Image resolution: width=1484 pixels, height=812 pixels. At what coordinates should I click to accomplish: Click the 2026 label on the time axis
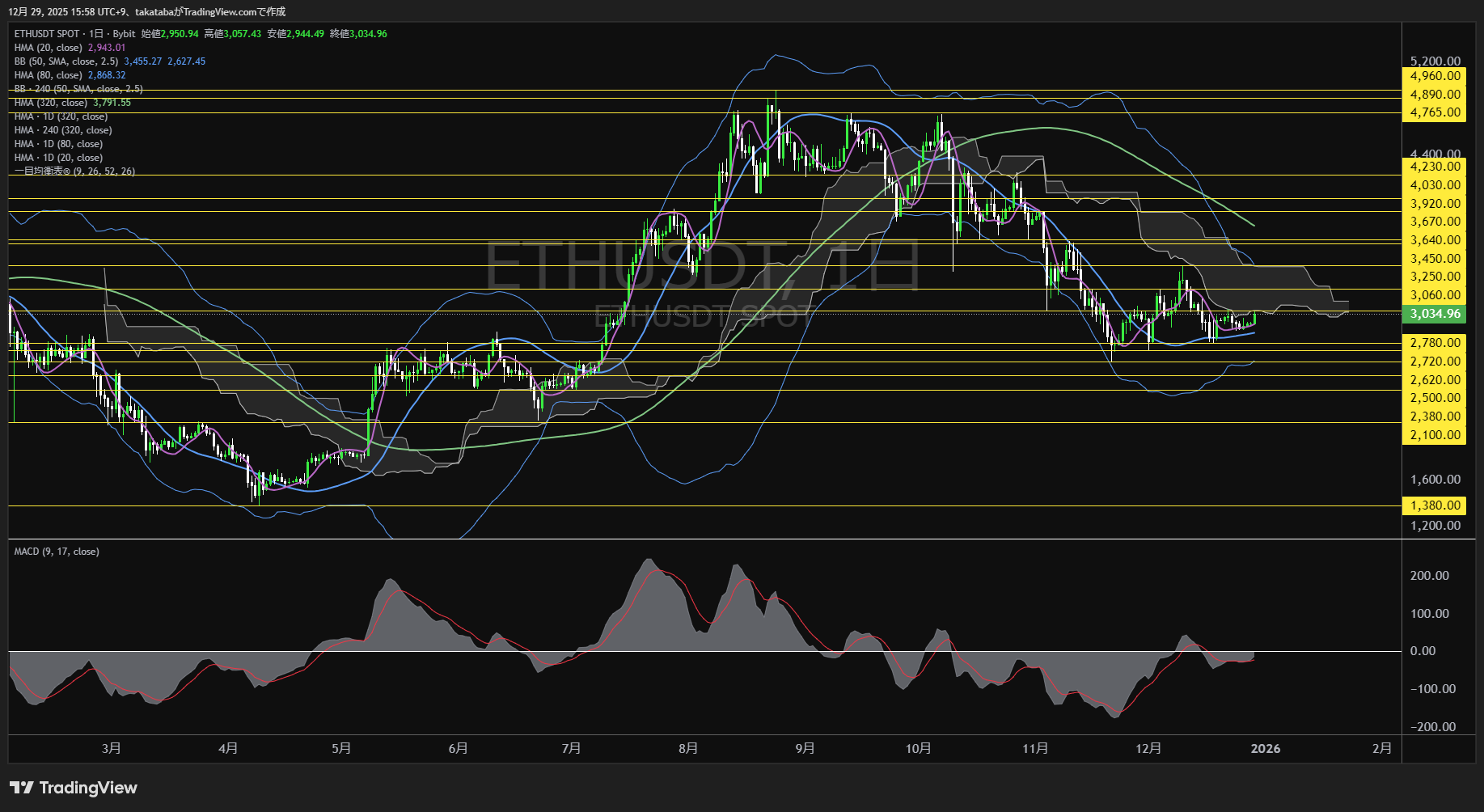pos(1265,748)
